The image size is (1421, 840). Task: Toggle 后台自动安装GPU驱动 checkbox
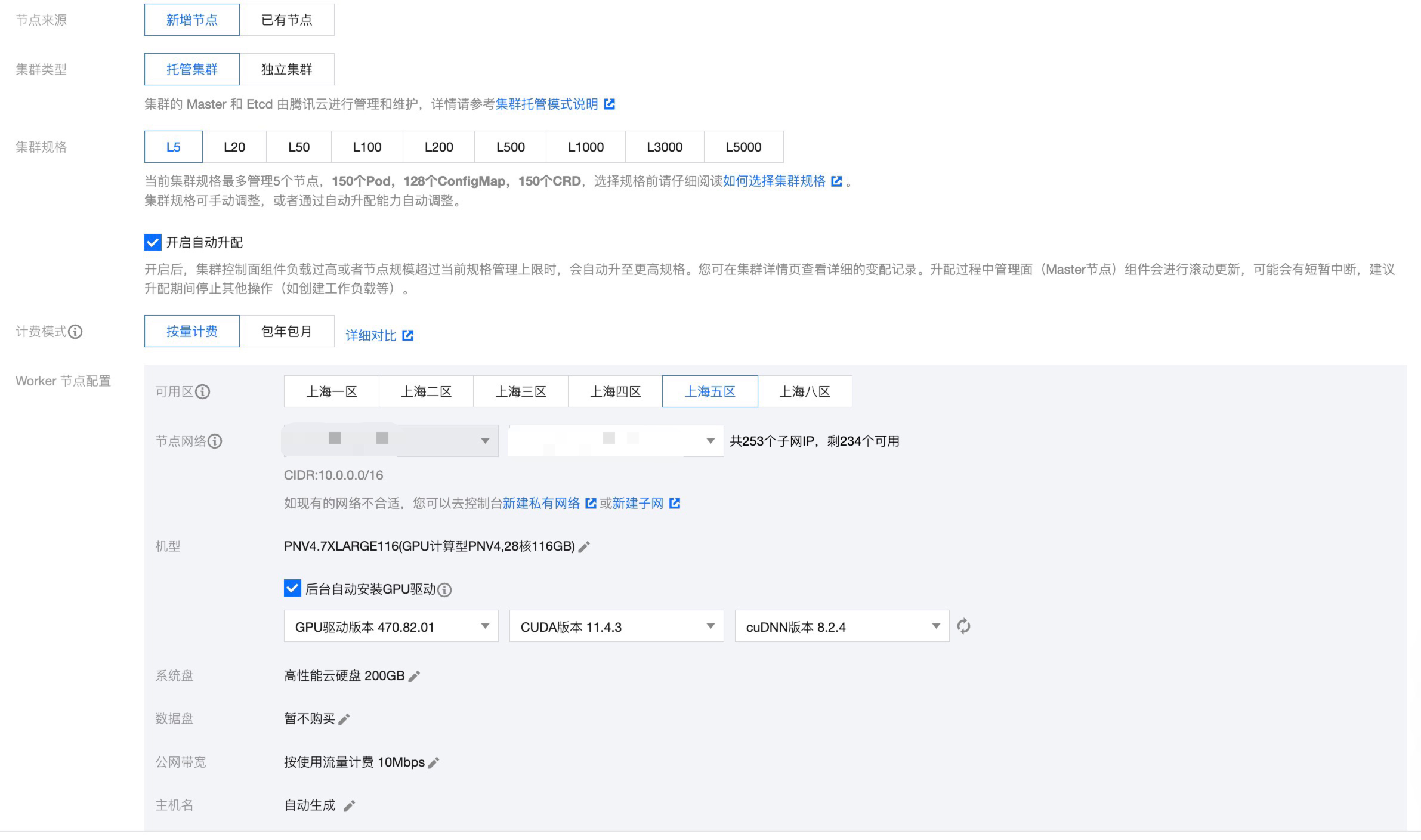click(x=292, y=589)
